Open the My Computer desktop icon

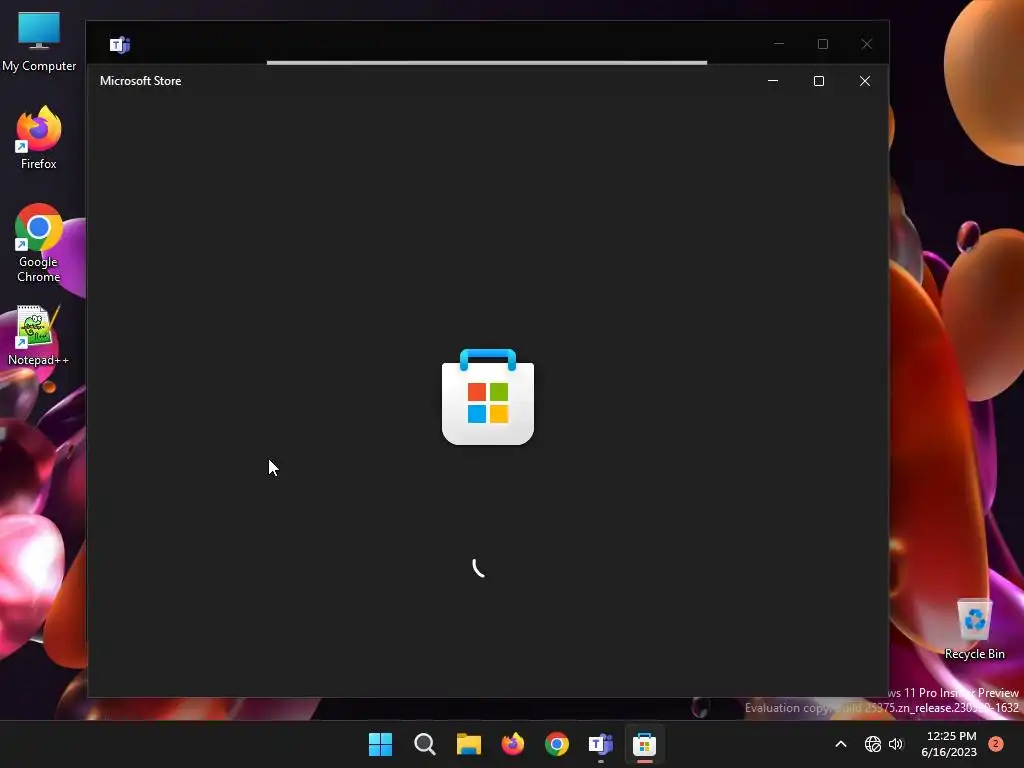(x=39, y=41)
